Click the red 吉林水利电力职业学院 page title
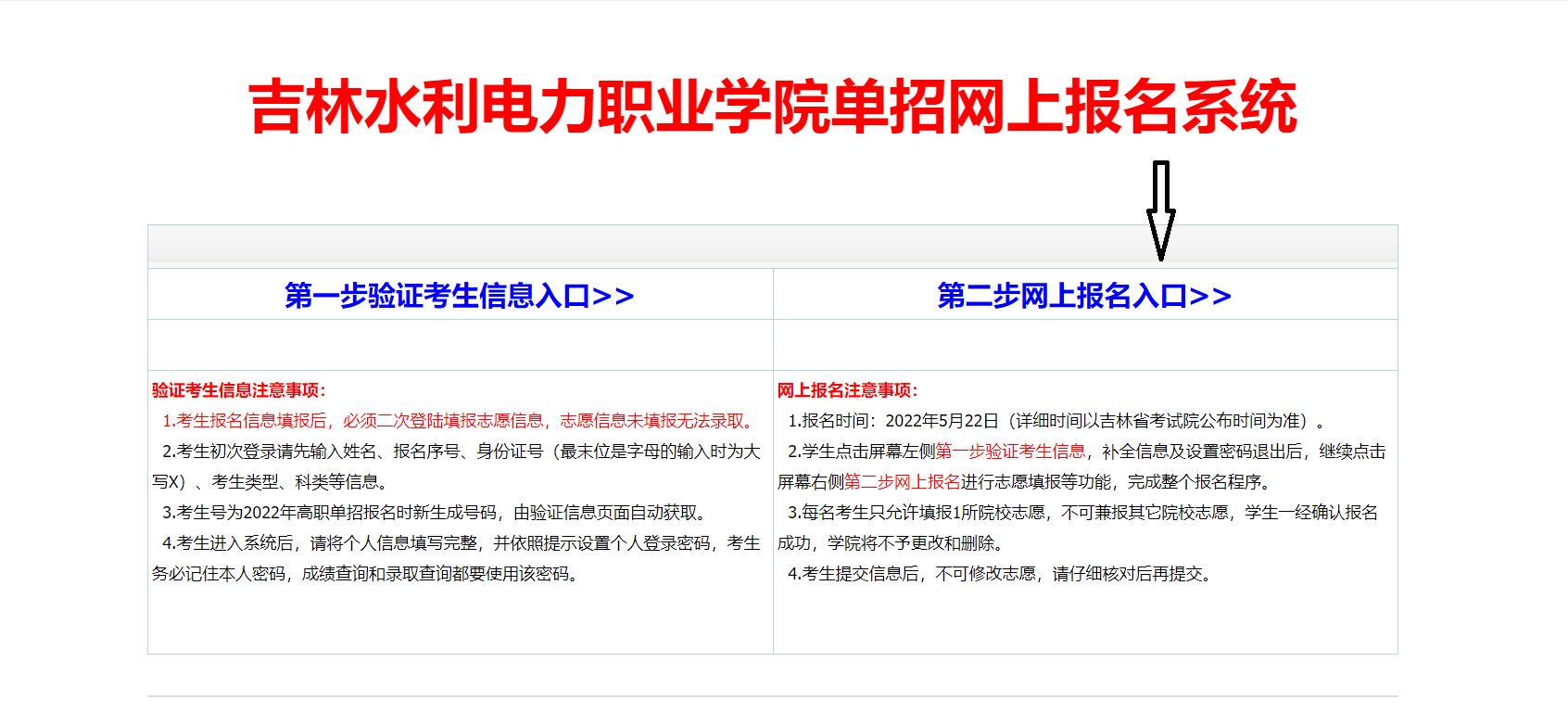This screenshot has width=1568, height=713. [772, 108]
